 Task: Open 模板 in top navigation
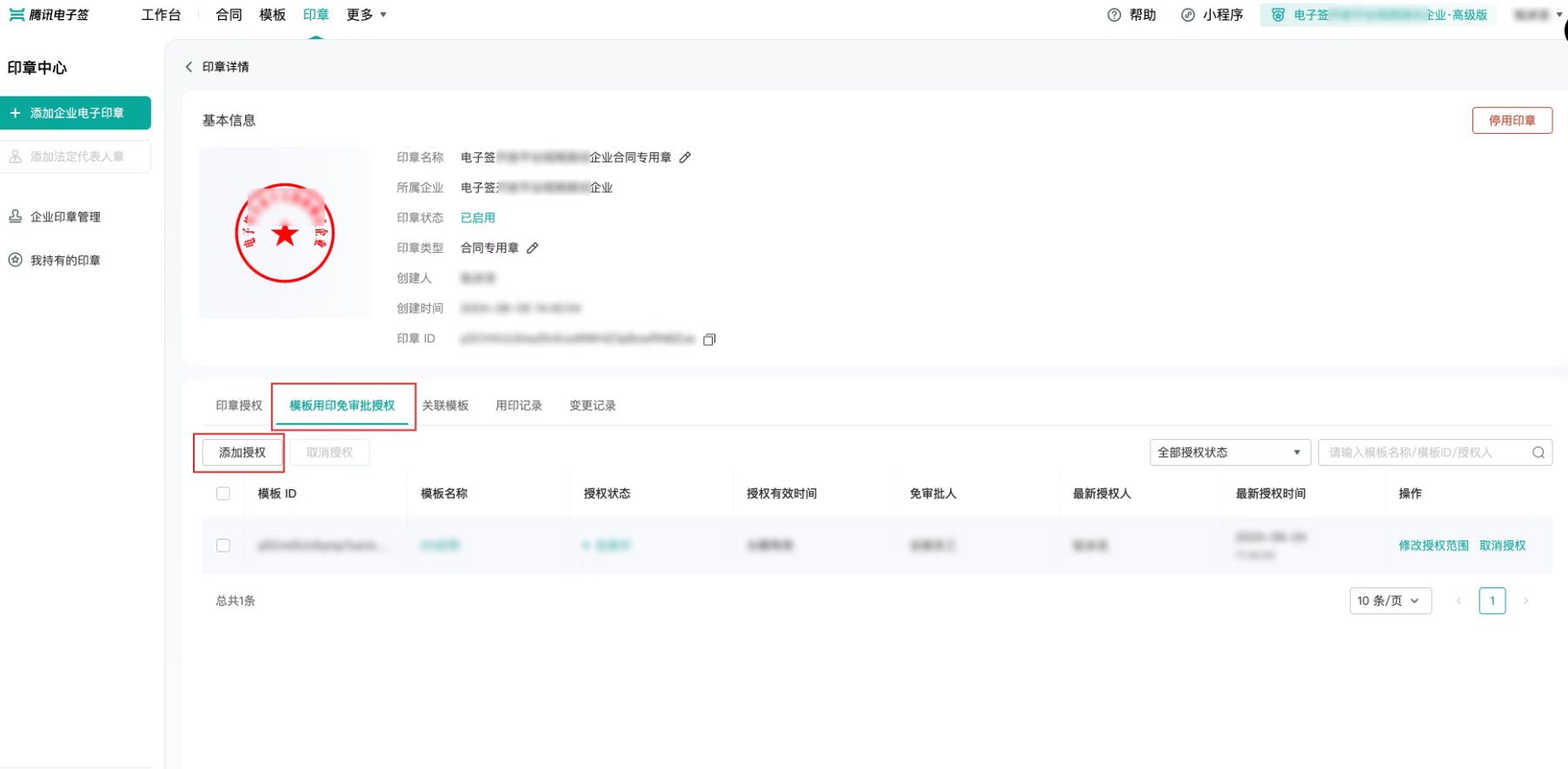pos(272,15)
